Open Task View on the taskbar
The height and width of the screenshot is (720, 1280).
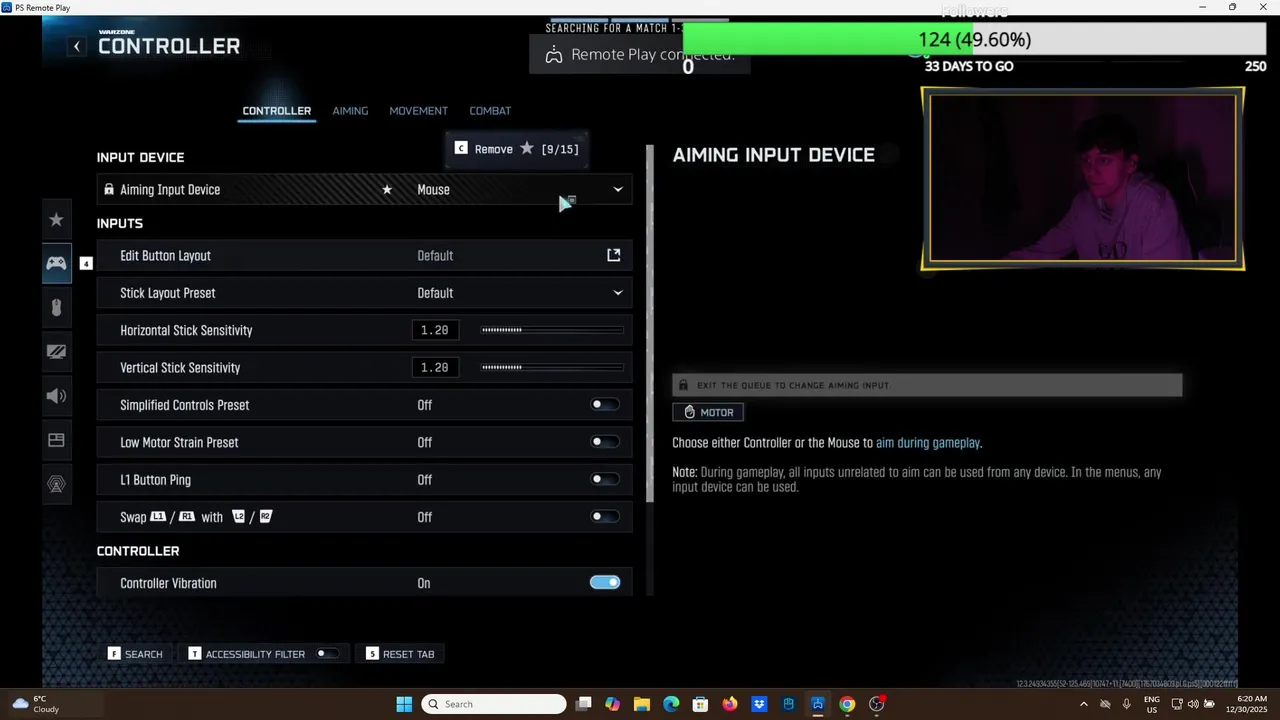584,704
